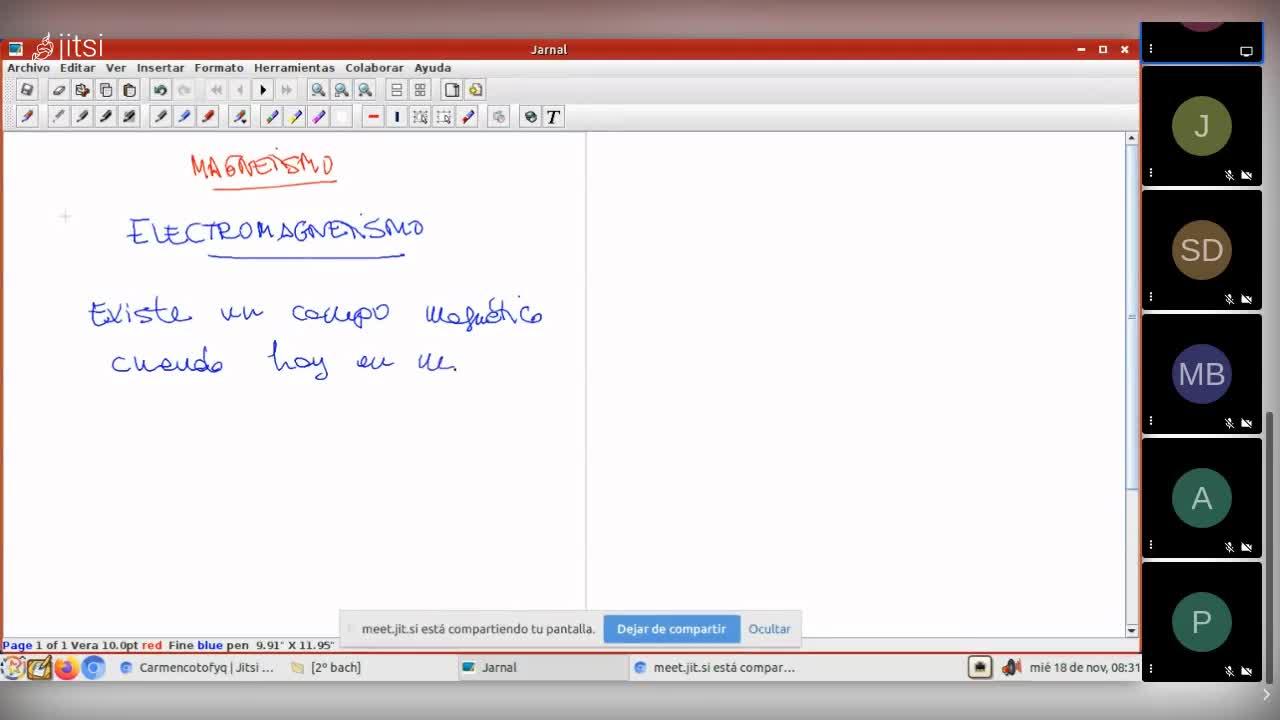Click the Copy icon in Jarnal toolbar
Viewport: 1280px width, 720px height.
(x=106, y=90)
